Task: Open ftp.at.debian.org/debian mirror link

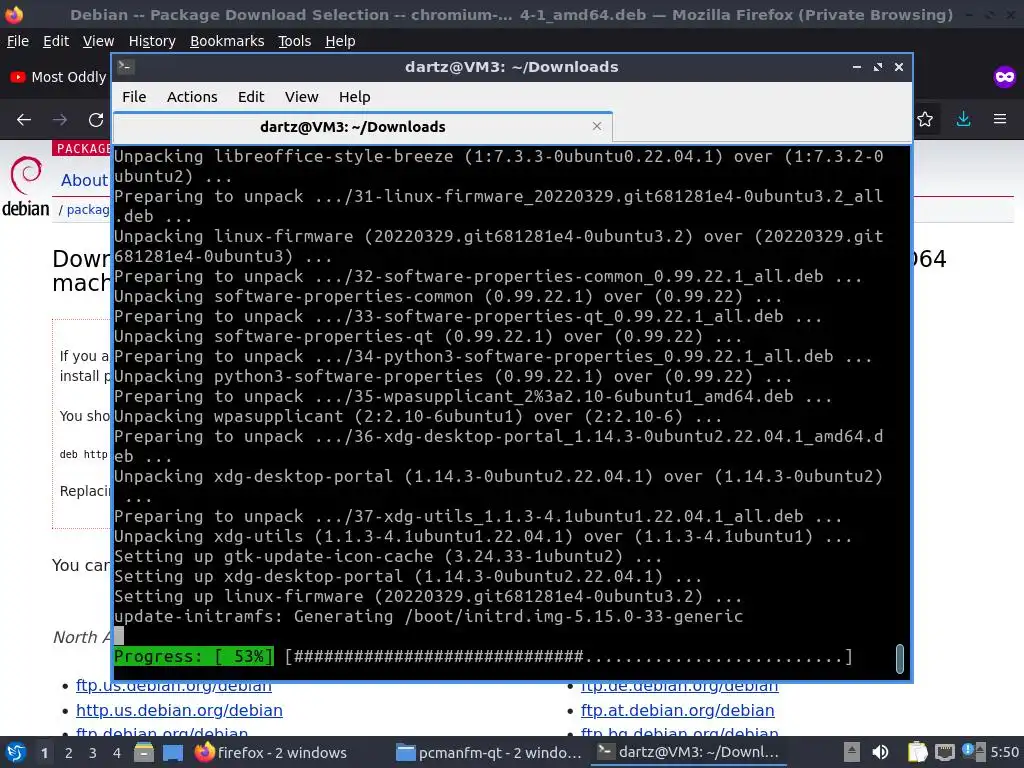Action: 677,710
